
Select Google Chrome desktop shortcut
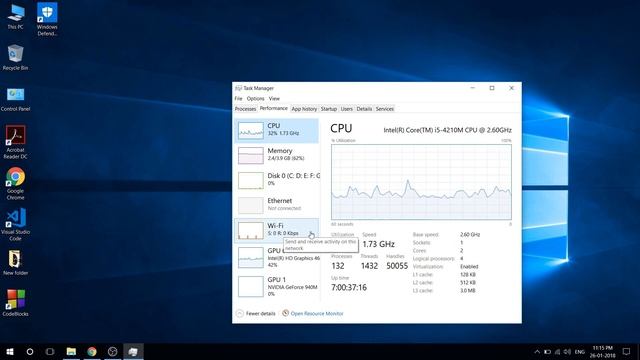[16, 183]
